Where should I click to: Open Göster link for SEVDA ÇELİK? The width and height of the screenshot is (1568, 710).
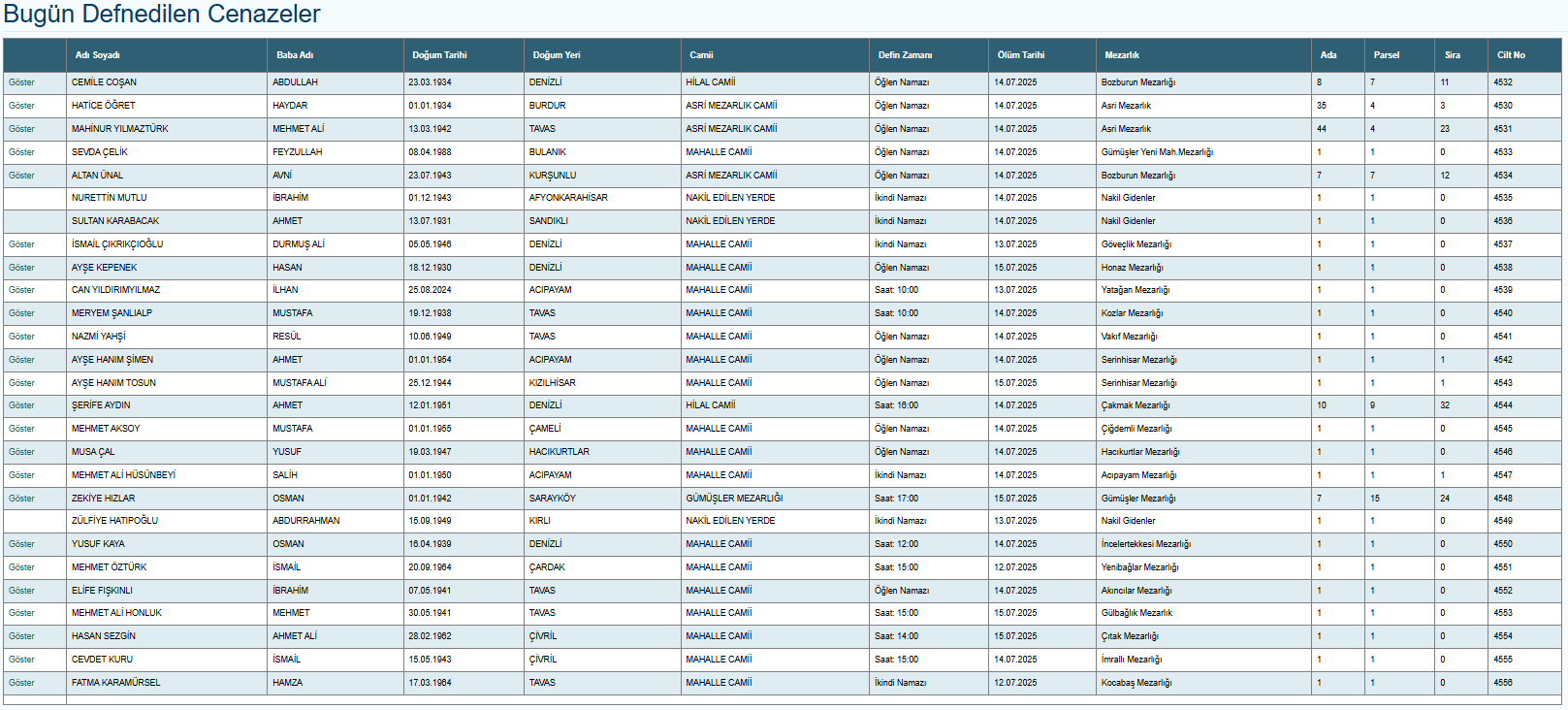21,152
